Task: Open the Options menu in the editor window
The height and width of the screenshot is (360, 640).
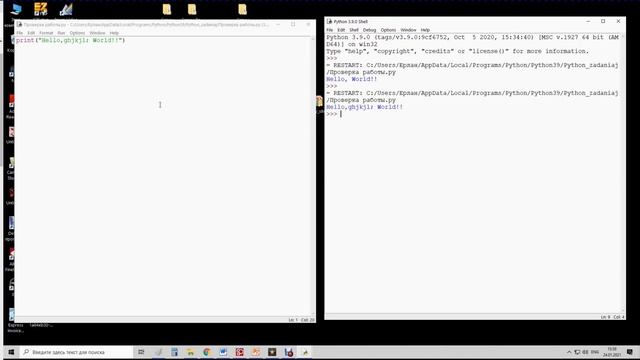Action: pyautogui.click(x=77, y=33)
